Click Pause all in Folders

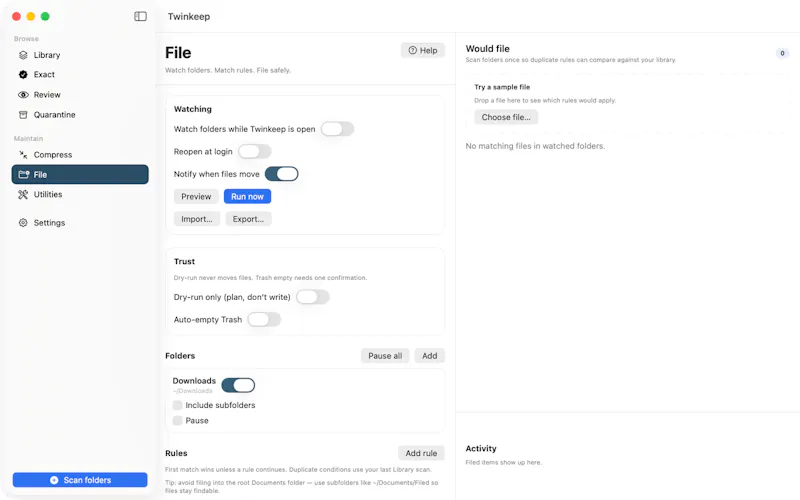(x=385, y=356)
